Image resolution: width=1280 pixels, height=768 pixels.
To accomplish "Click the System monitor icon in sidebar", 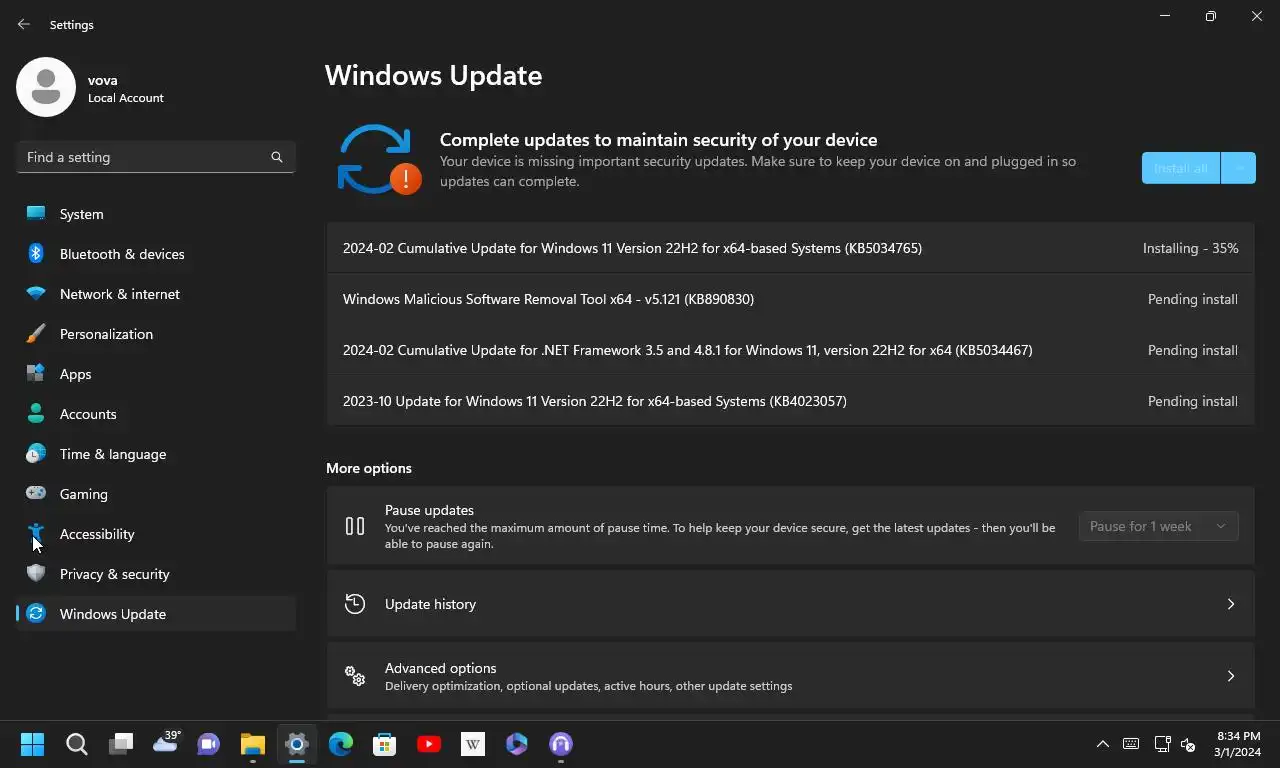I will click(36, 214).
